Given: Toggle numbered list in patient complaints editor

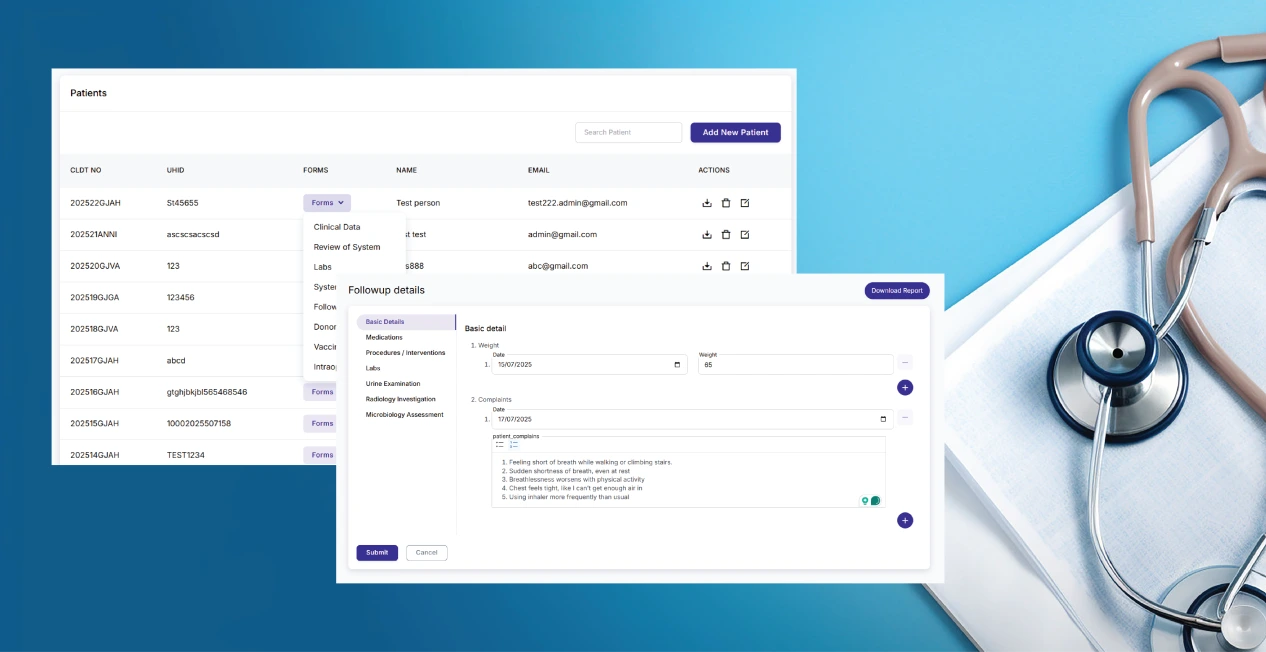Looking at the screenshot, I should pos(514,444).
